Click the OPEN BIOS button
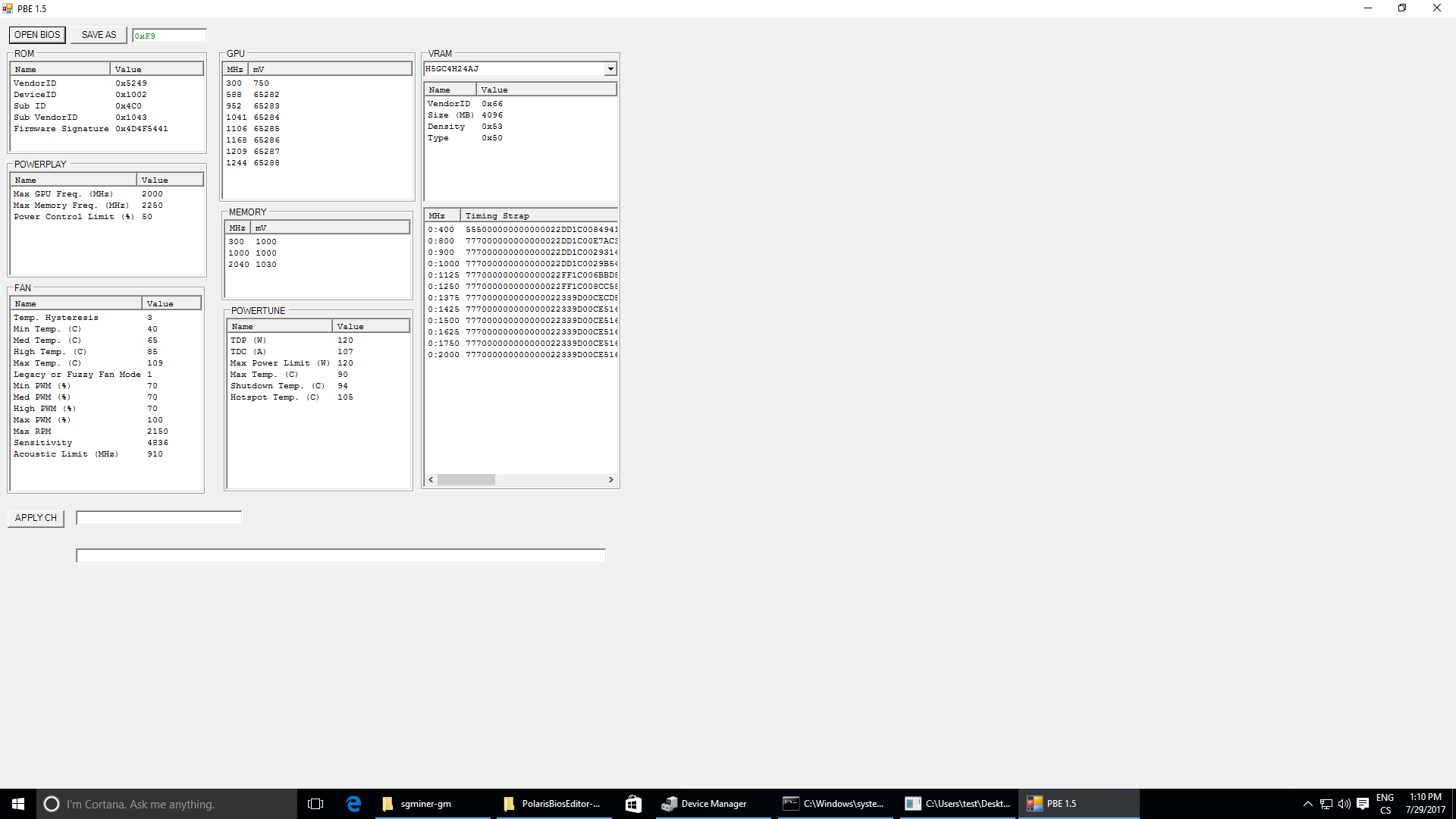Screen dimensions: 1456x819 click(37, 35)
